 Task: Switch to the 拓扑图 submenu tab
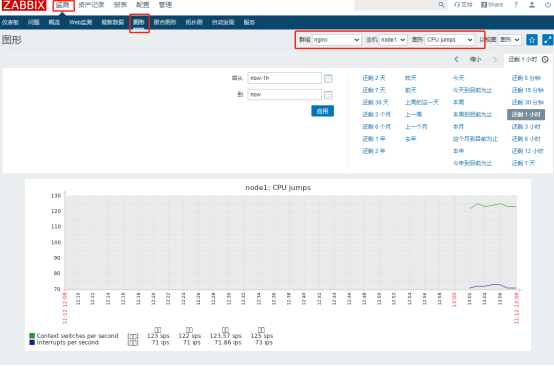(194, 22)
